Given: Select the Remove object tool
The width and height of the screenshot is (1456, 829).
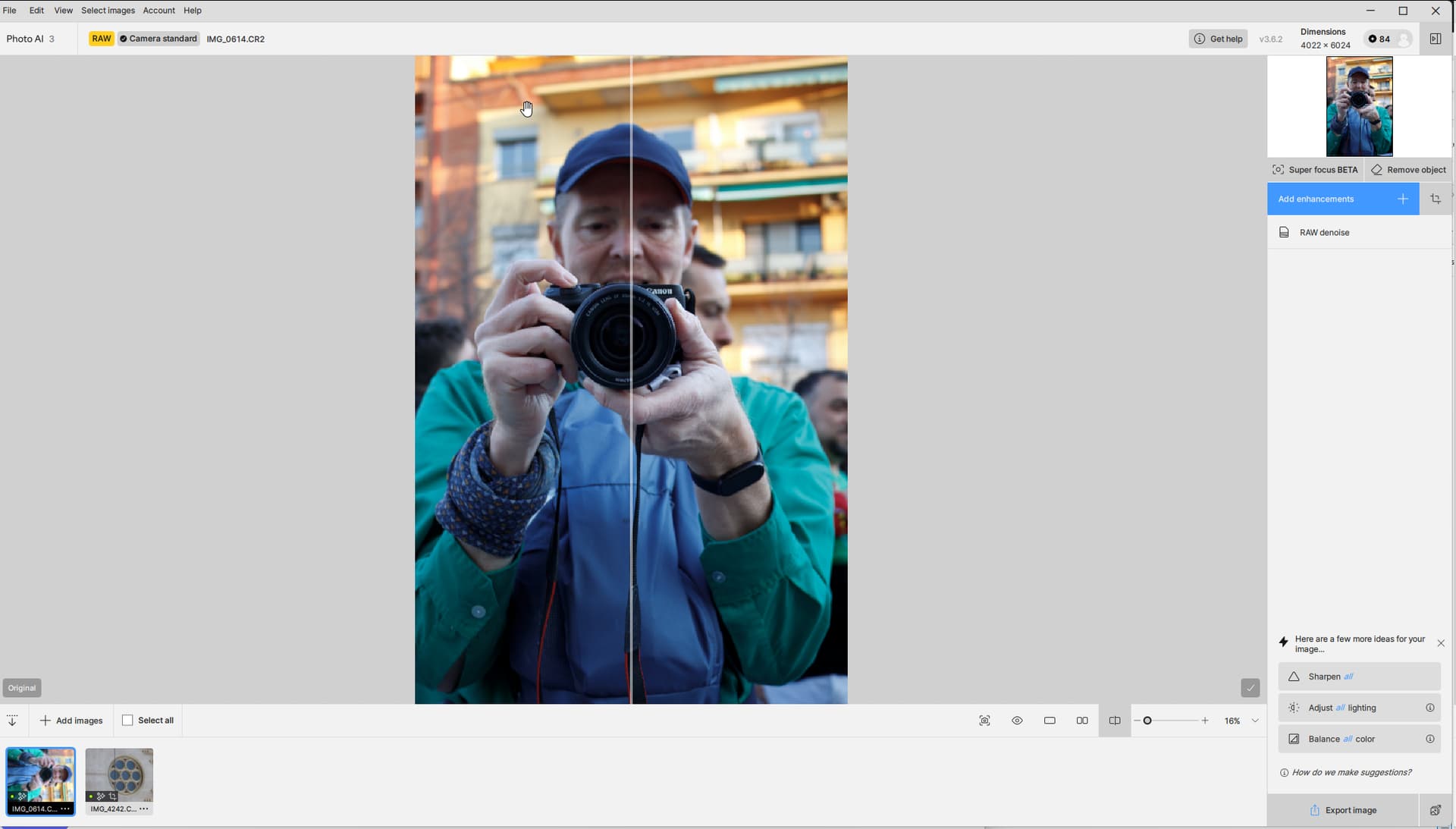Looking at the screenshot, I should (x=1408, y=170).
